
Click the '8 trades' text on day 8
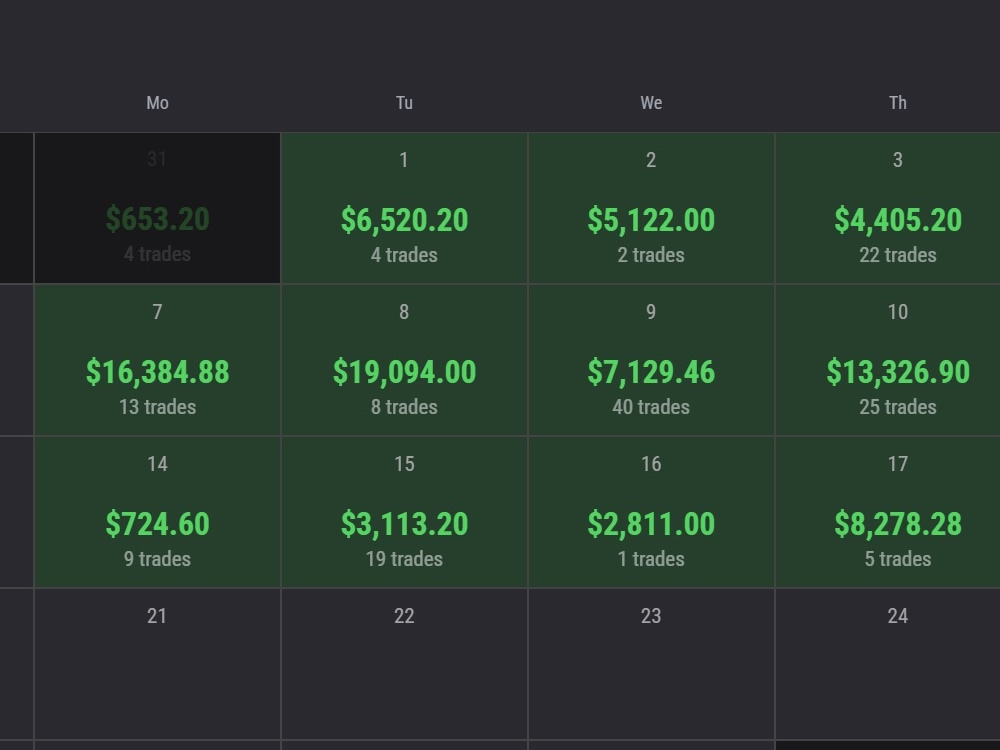coord(404,407)
